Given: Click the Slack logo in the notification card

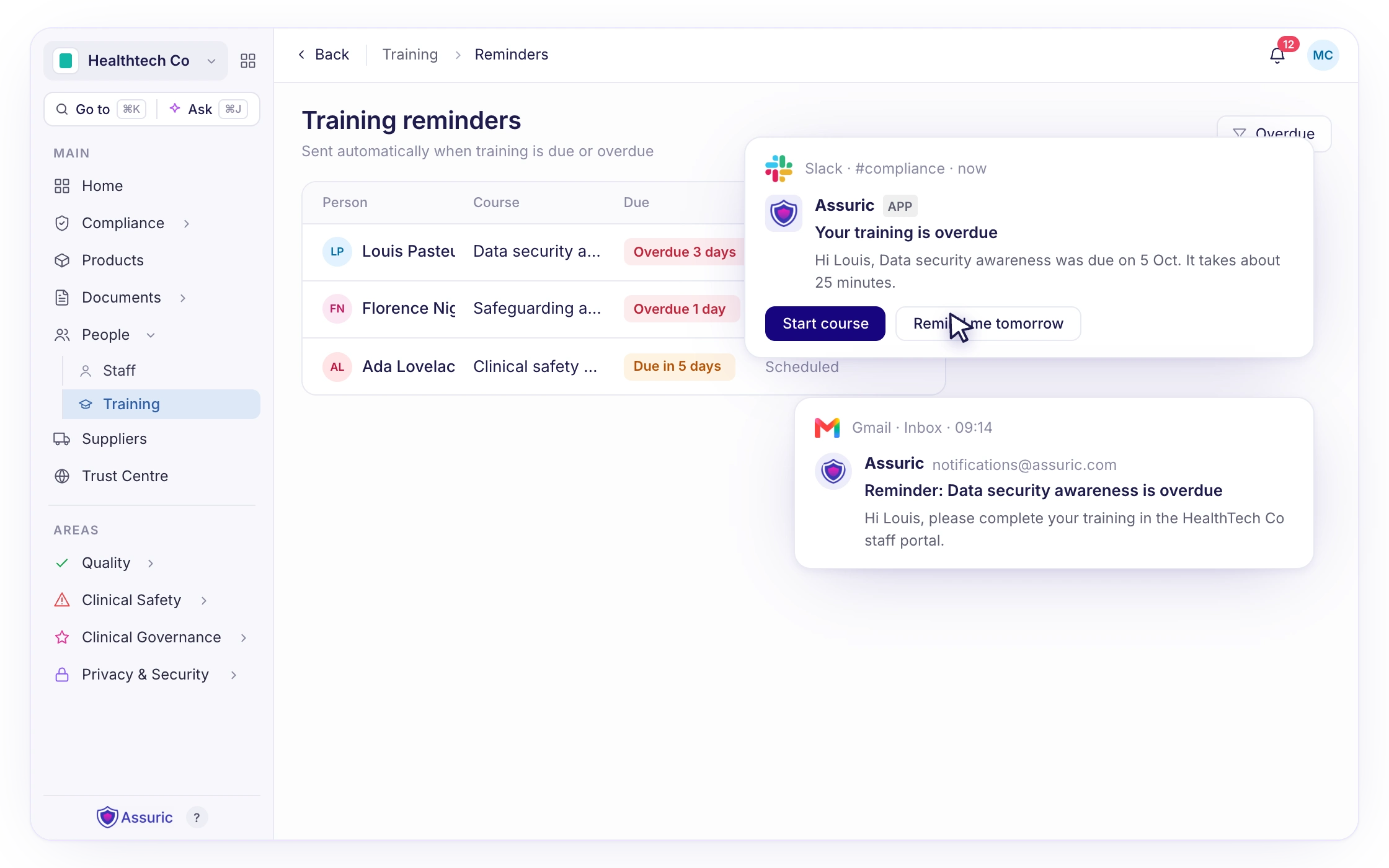Looking at the screenshot, I should point(779,168).
